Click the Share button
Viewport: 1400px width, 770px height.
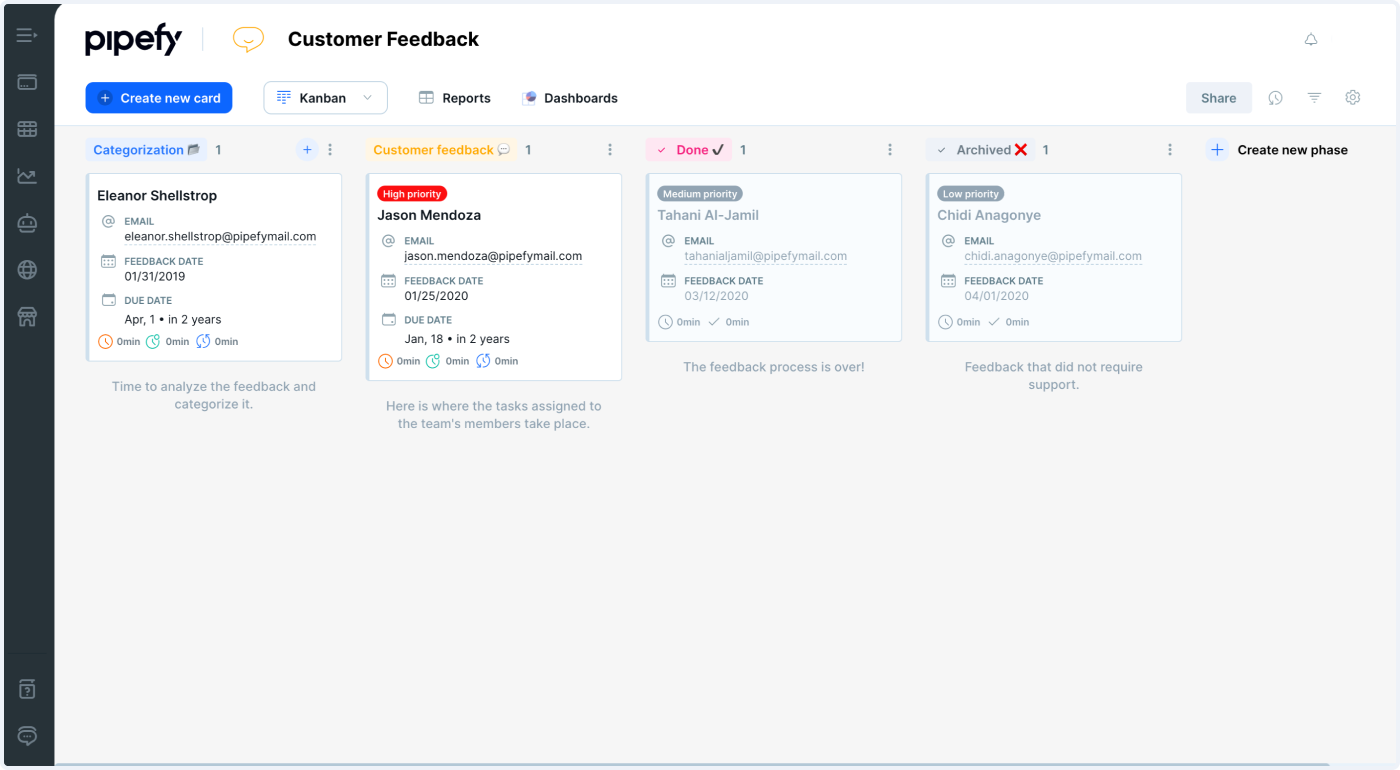pos(1218,97)
